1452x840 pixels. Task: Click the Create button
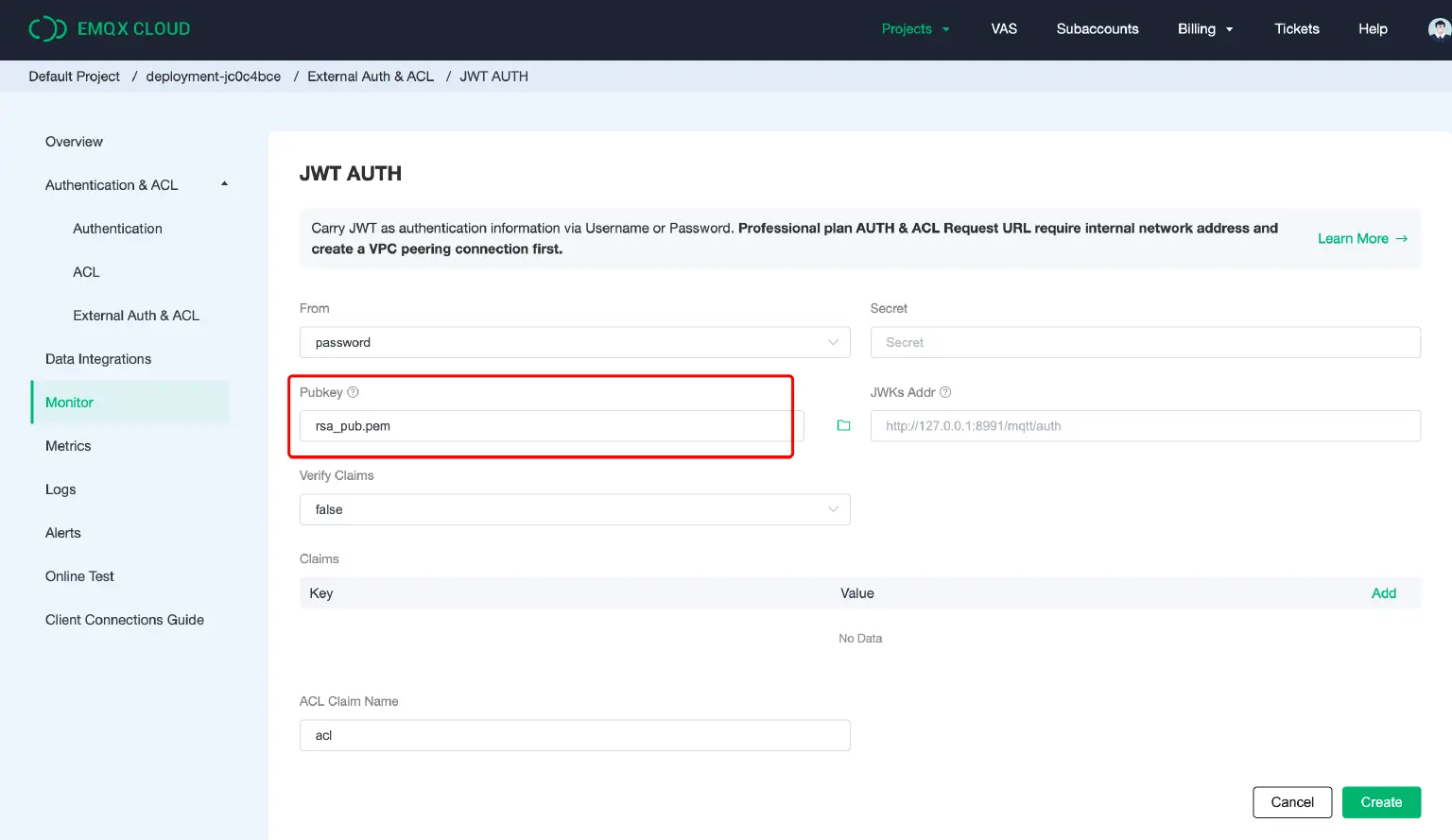tap(1380, 802)
